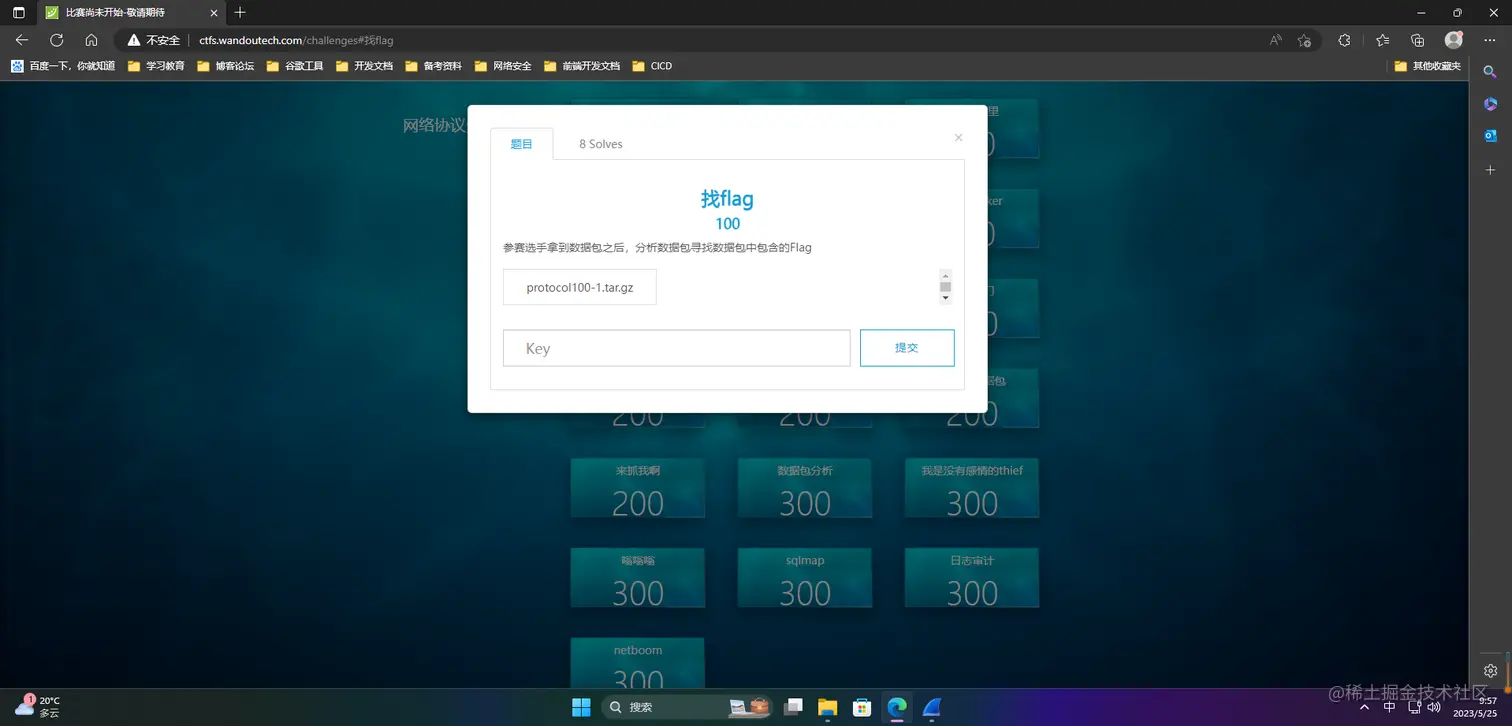The width and height of the screenshot is (1512, 726).
Task: Download the protocol100-1.tar.gz attachment
Action: coord(578,287)
